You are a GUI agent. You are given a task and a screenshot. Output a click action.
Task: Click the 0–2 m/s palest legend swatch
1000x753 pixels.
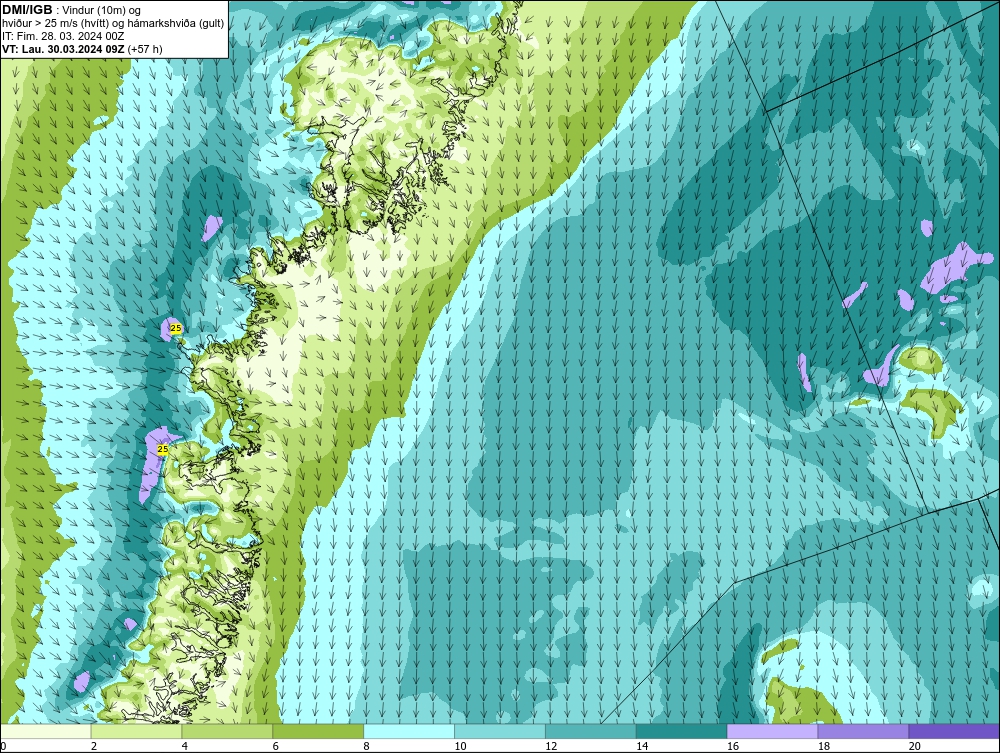tap(46, 731)
